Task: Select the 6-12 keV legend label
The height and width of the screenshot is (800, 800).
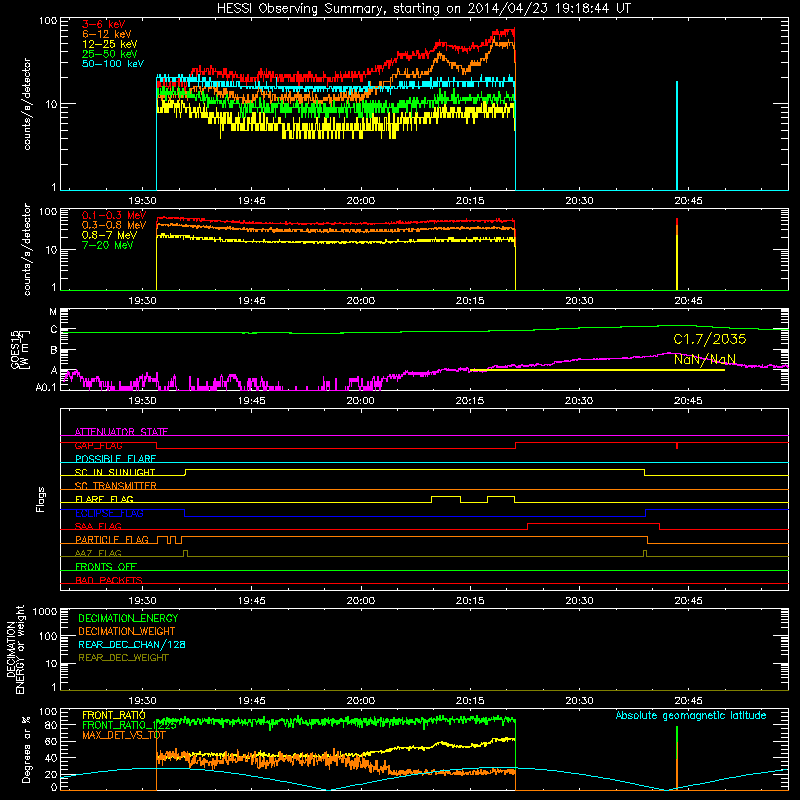Action: pos(106,34)
